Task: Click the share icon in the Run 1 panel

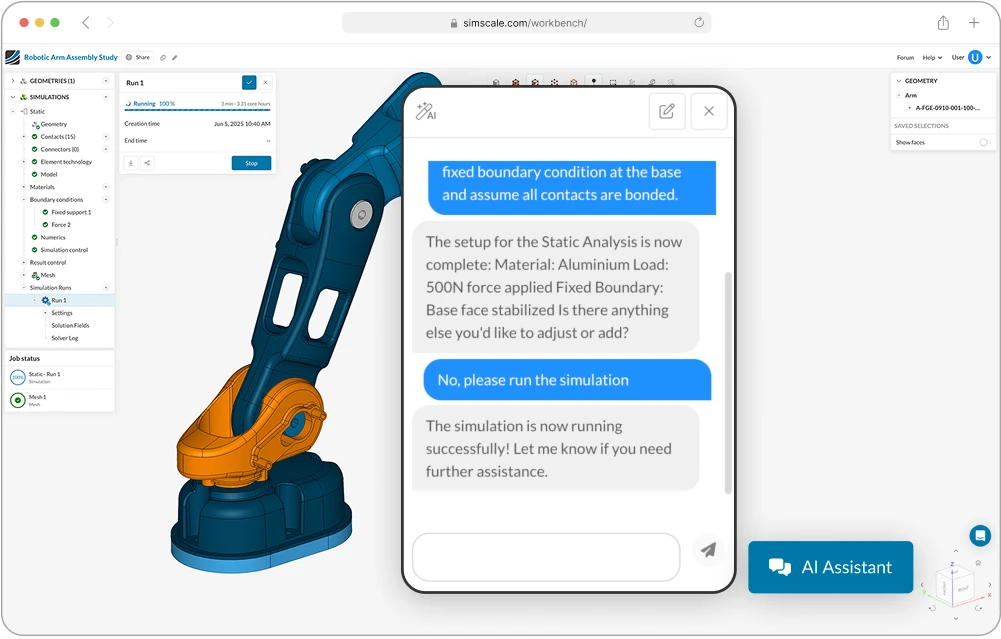Action: pyautogui.click(x=147, y=163)
